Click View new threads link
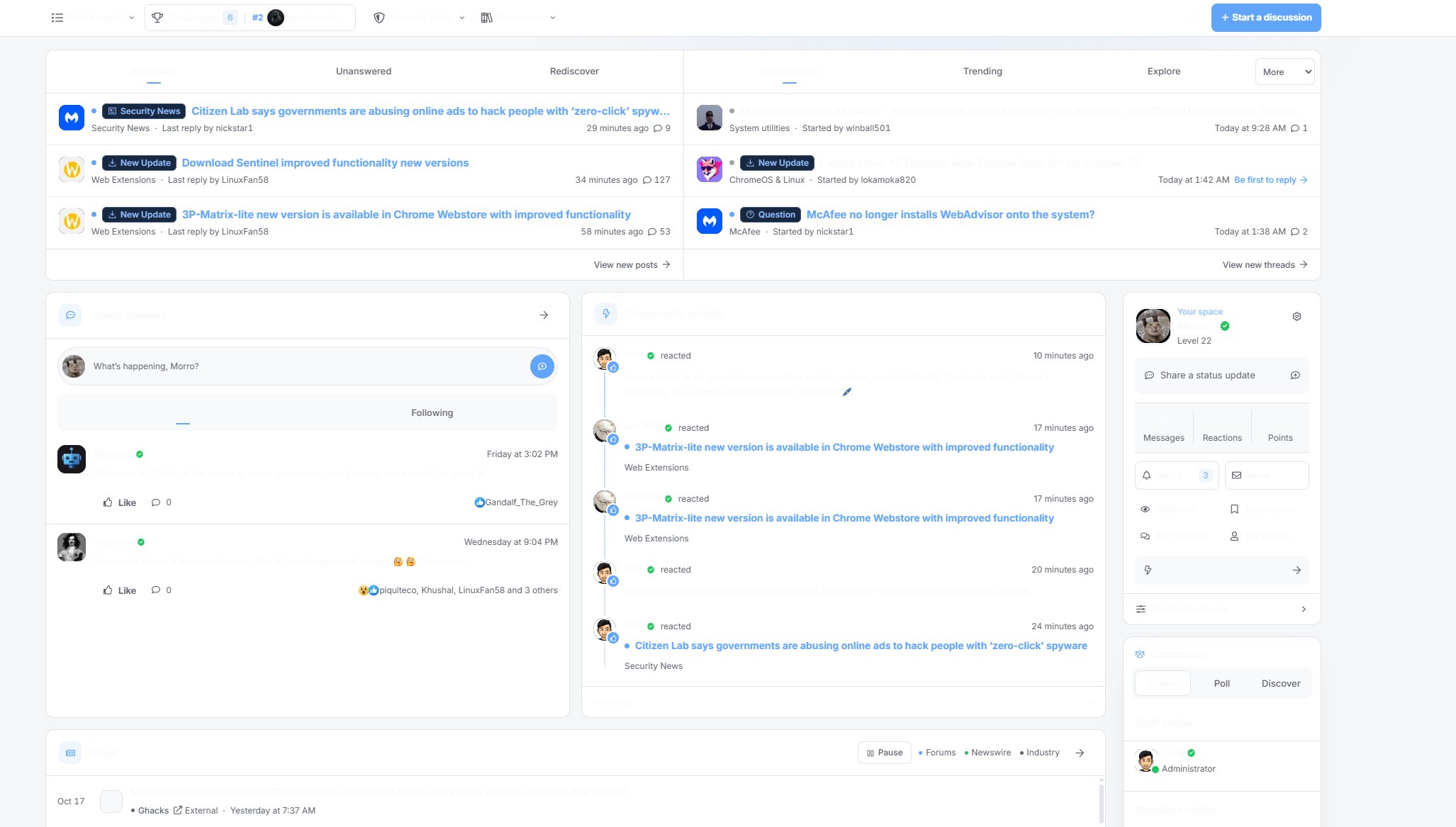 point(1265,264)
